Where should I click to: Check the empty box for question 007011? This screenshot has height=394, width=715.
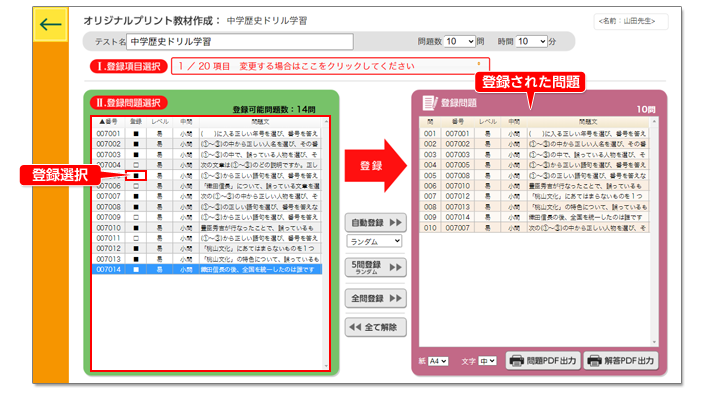pos(136,238)
